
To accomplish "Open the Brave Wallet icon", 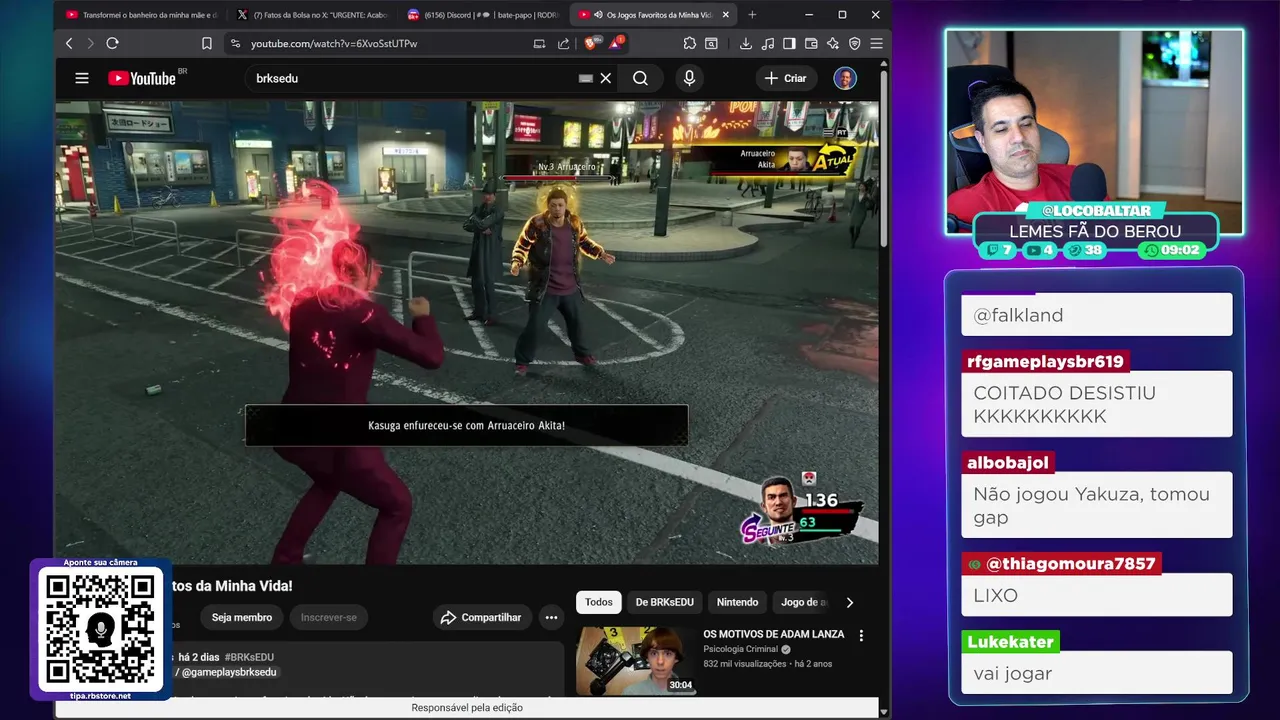I will click(811, 43).
